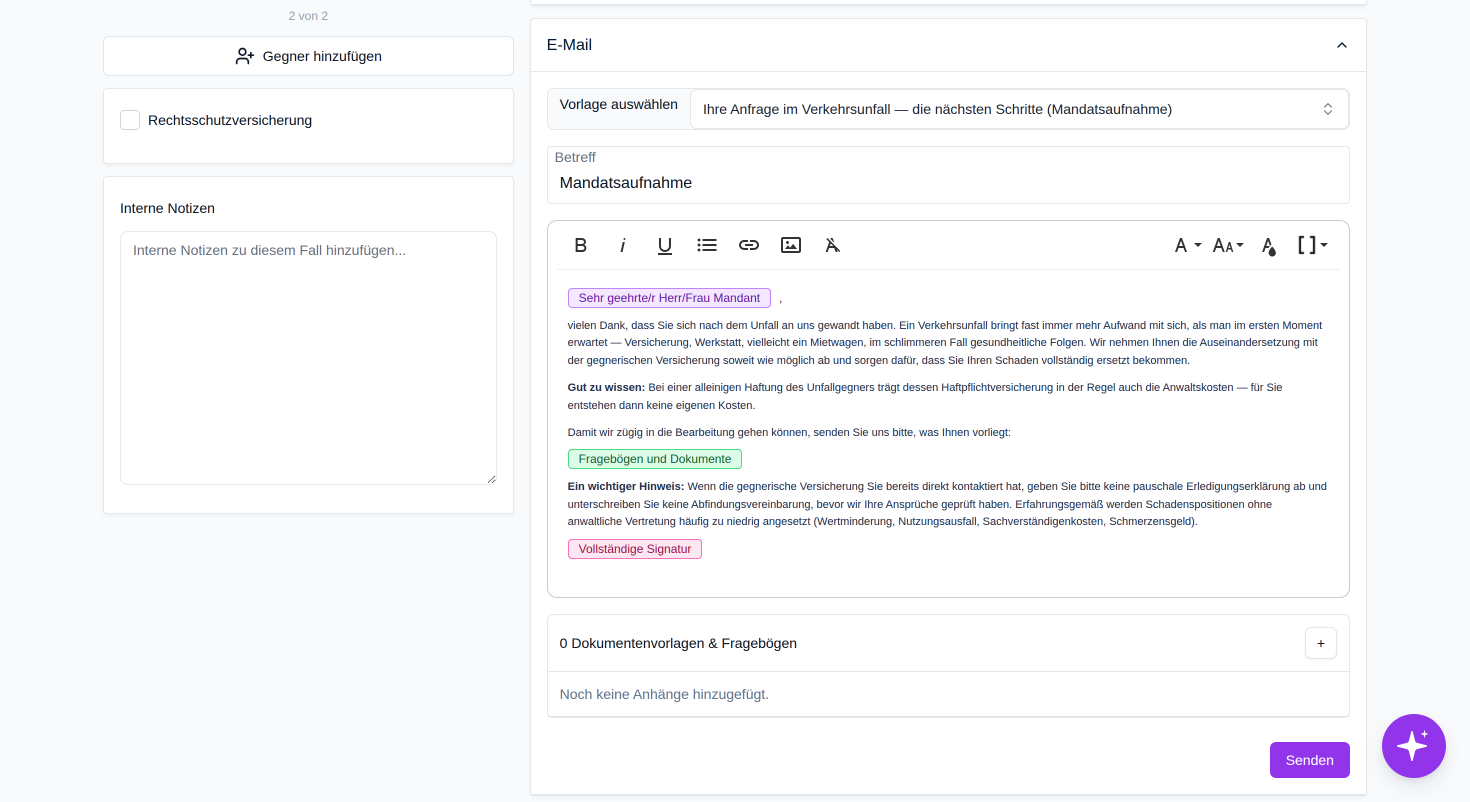Screen dimensions: 1470x802
Task: Send the email with Senden
Action: [1309, 760]
